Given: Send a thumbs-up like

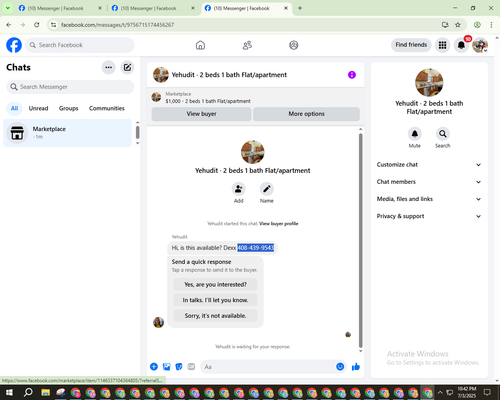Looking at the screenshot, I should 356,367.
